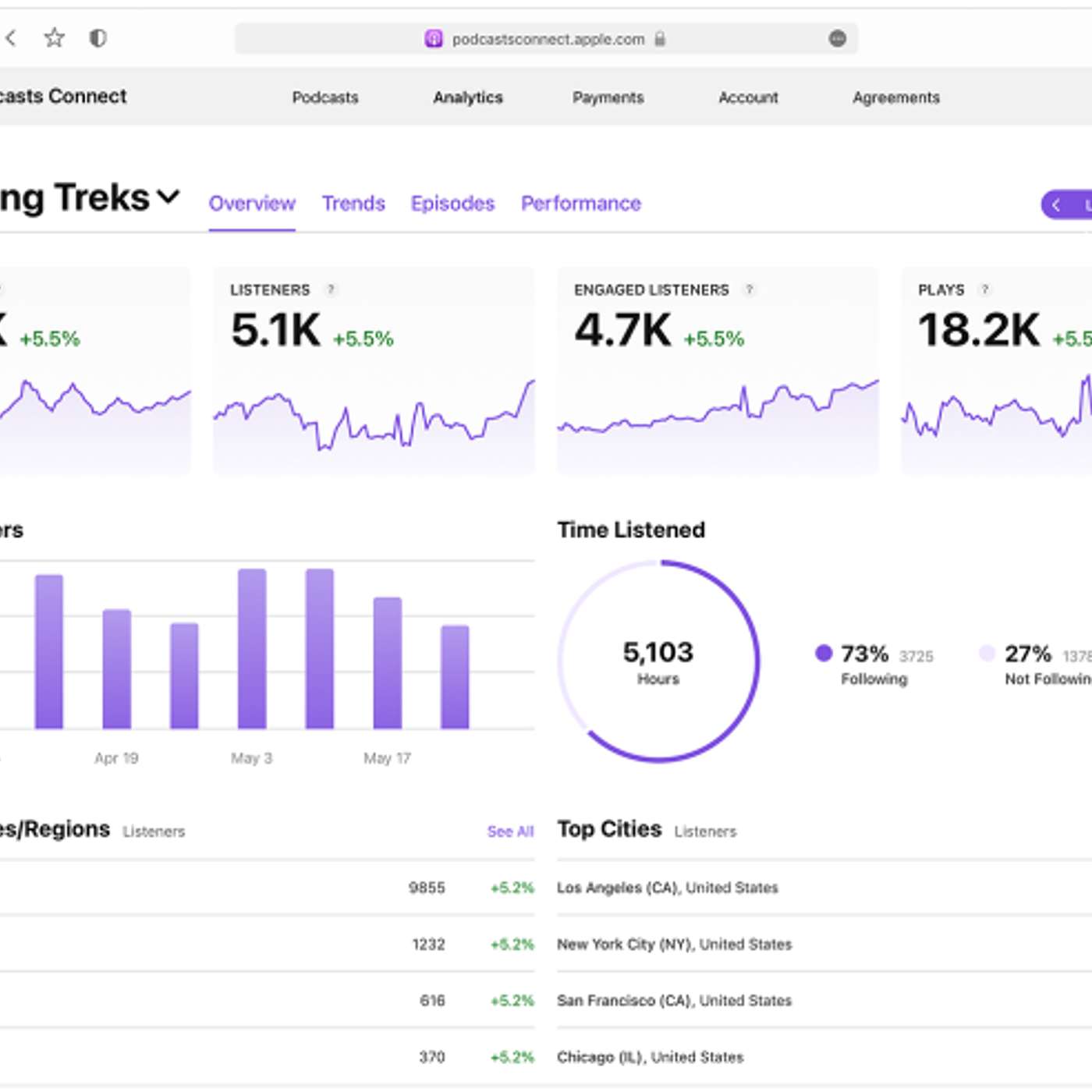Click help icon beside Listeners
Image resolution: width=1092 pixels, height=1092 pixels.
[x=331, y=289]
